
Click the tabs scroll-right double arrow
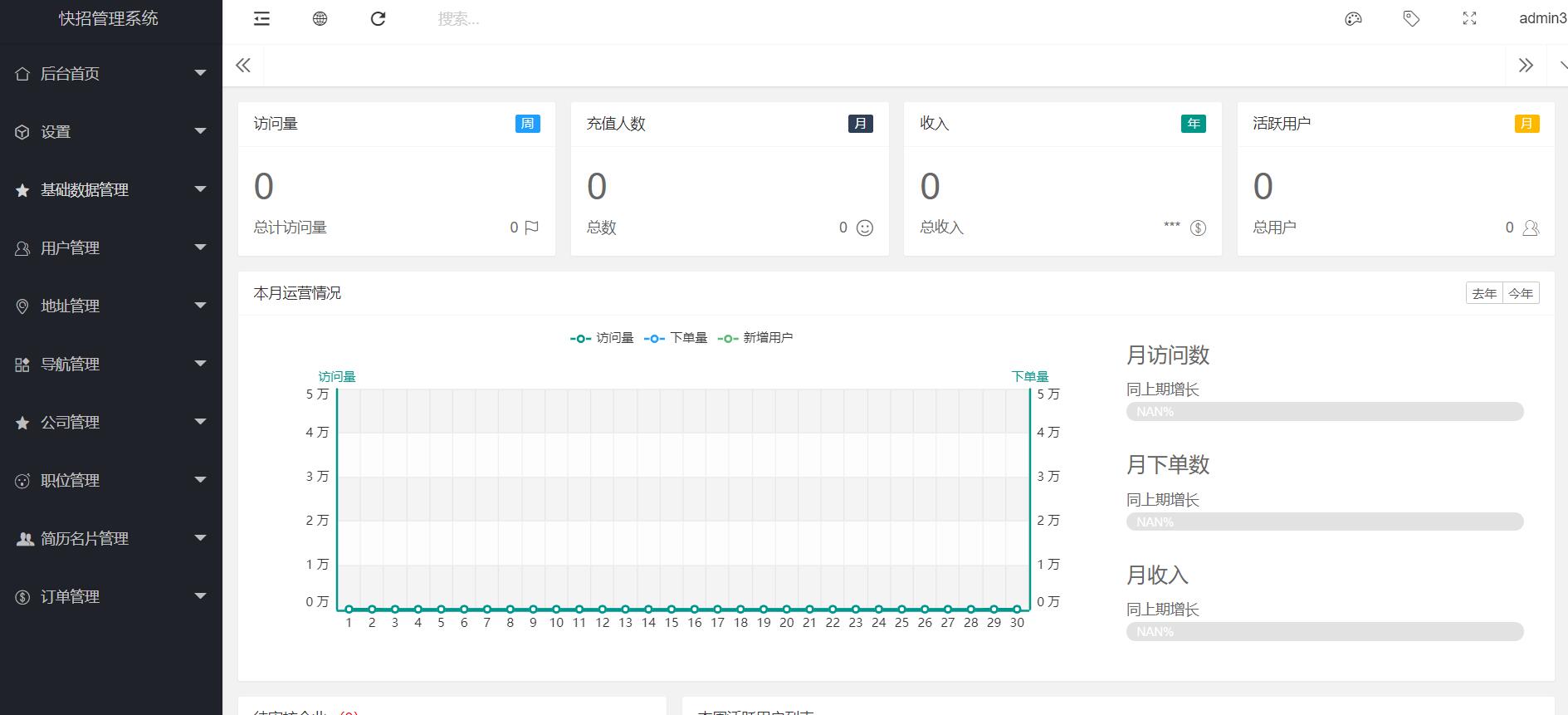1526,66
